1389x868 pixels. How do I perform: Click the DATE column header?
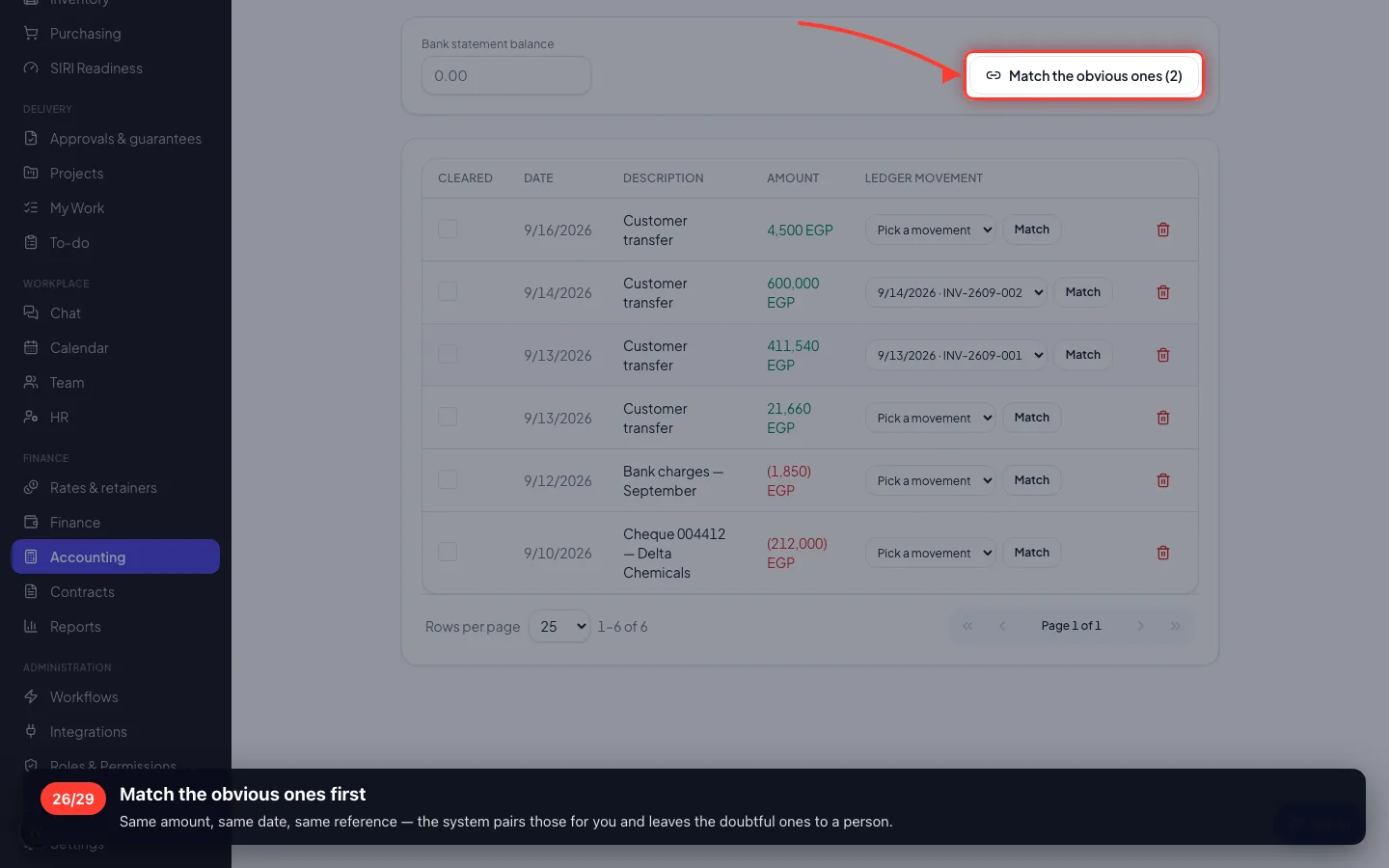click(538, 178)
